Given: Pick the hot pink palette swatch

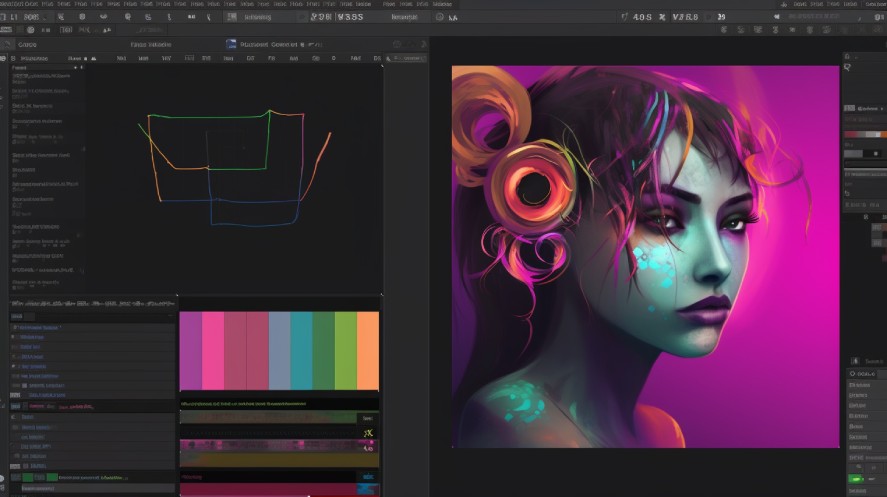Looking at the screenshot, I should [213, 351].
